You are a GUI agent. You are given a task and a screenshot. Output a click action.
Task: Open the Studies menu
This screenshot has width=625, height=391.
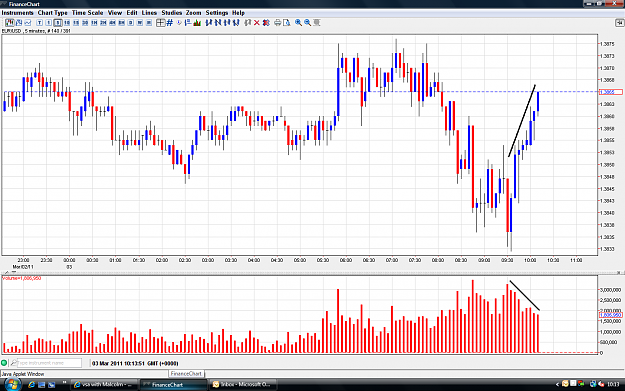point(171,13)
